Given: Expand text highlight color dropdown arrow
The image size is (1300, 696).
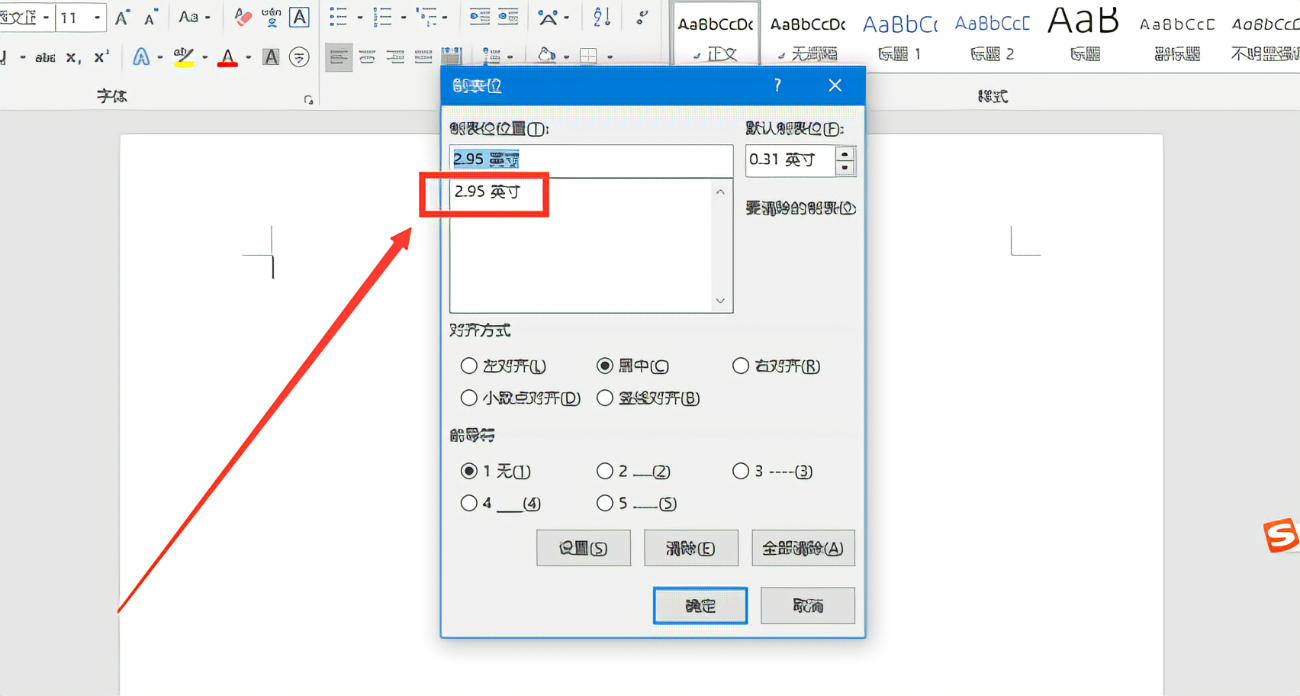Looking at the screenshot, I should click(204, 57).
